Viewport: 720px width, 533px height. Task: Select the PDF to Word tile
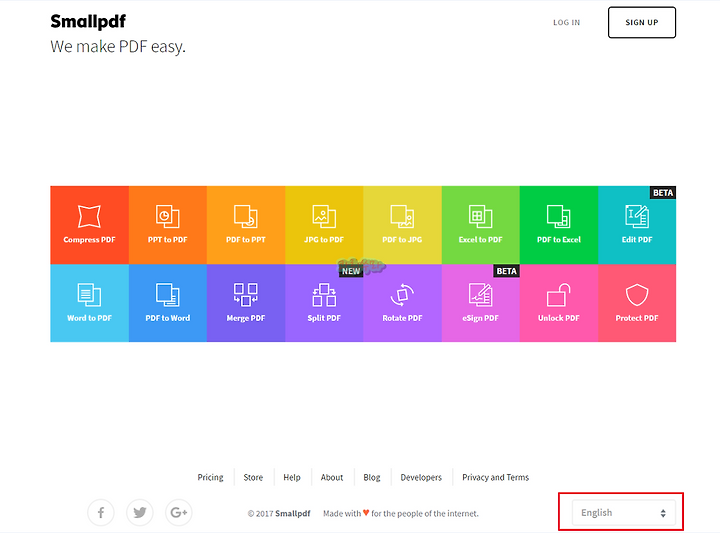coord(168,303)
